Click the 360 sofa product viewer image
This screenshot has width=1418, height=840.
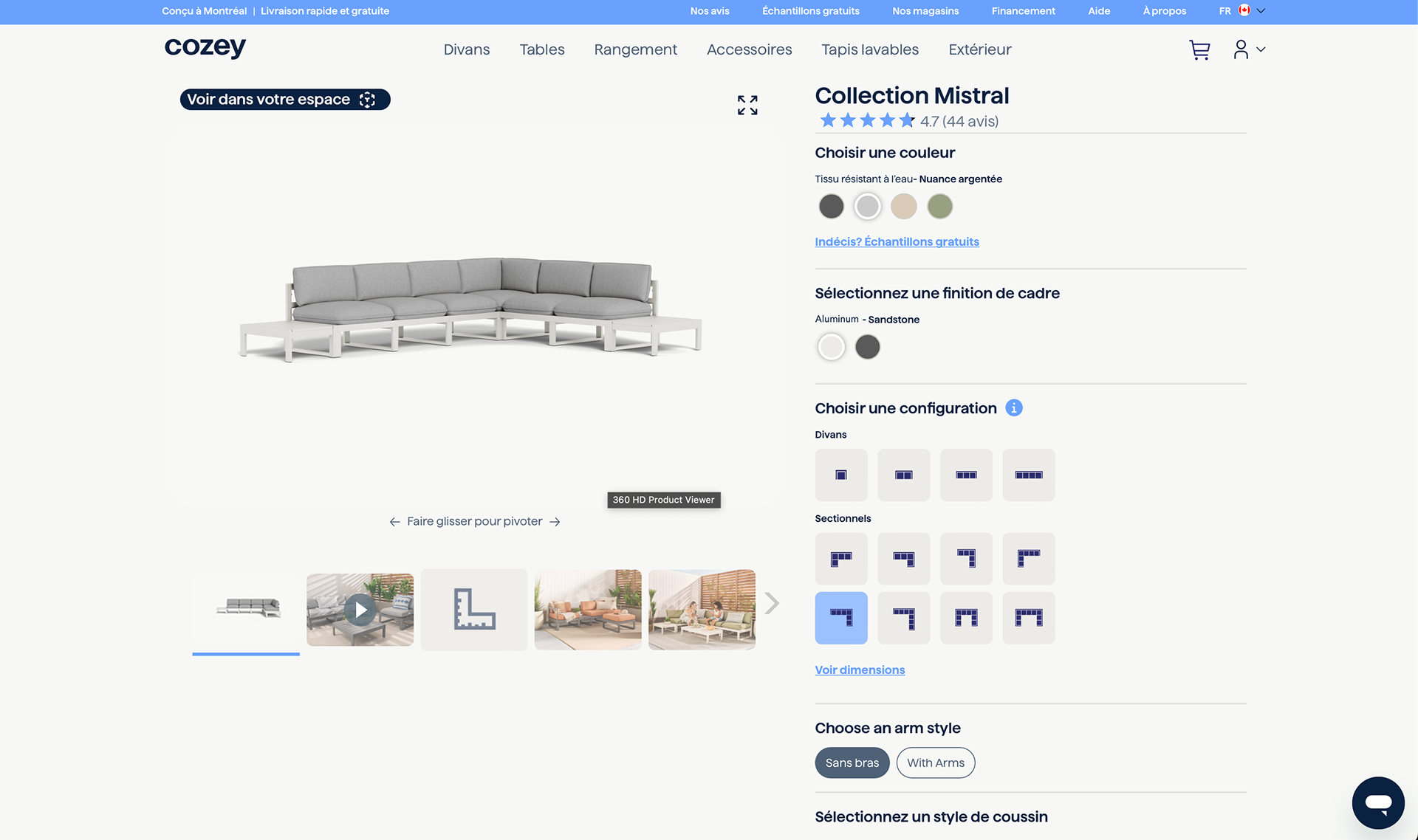(471, 310)
